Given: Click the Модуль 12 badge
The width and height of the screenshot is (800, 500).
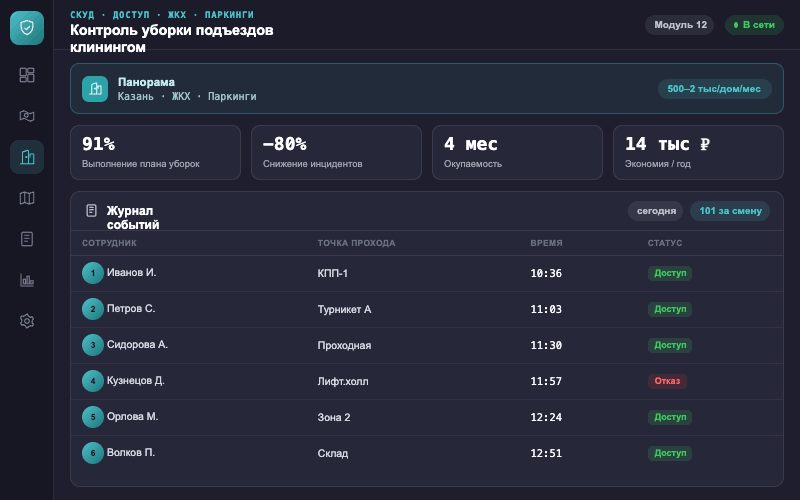Looking at the screenshot, I should pos(680,25).
